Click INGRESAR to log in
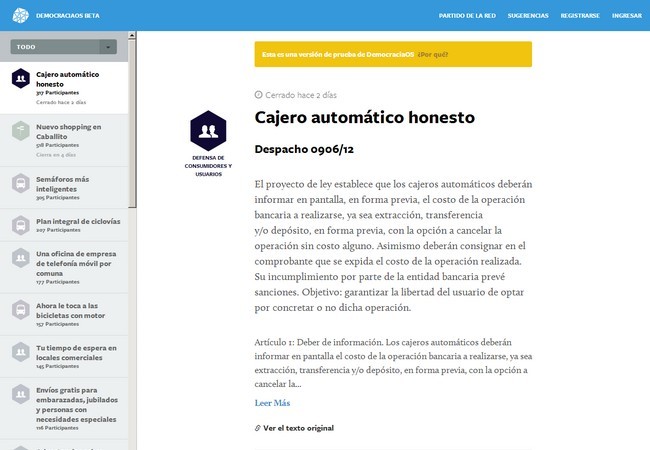The height and width of the screenshot is (450, 650). coord(627,16)
